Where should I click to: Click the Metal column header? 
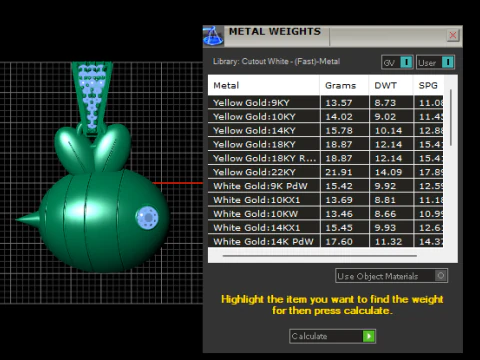(263, 85)
